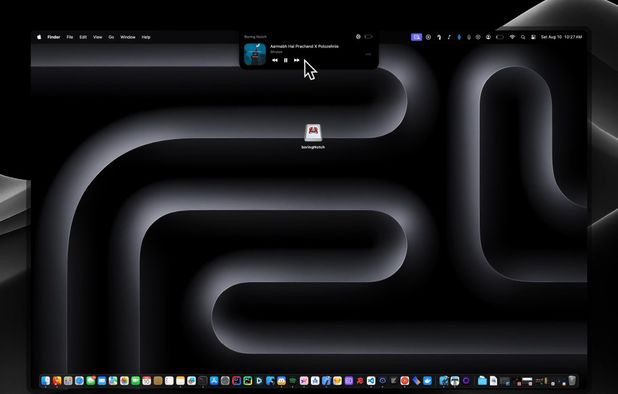The width and height of the screenshot is (618, 394).
Task: Launch Visual Studio Code from Dock
Action: (371, 381)
